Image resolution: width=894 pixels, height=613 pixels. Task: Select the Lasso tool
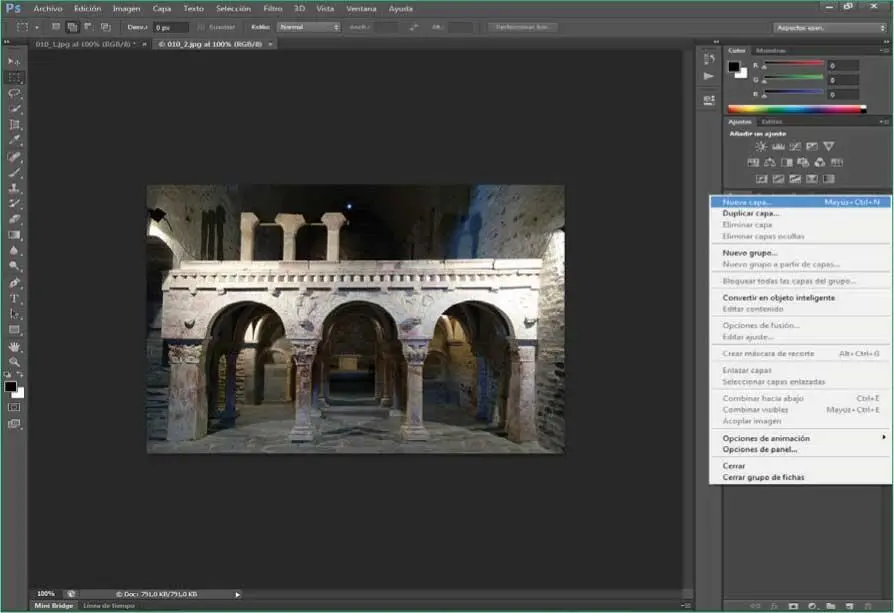click(15, 93)
